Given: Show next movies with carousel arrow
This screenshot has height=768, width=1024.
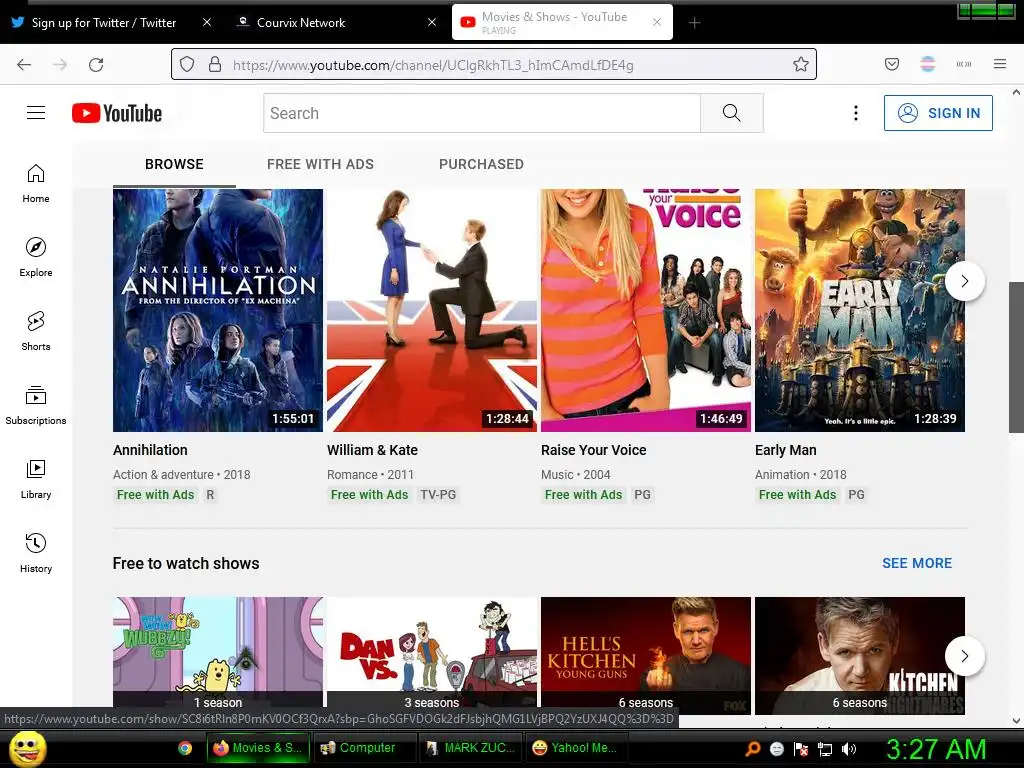Looking at the screenshot, I should click(965, 281).
